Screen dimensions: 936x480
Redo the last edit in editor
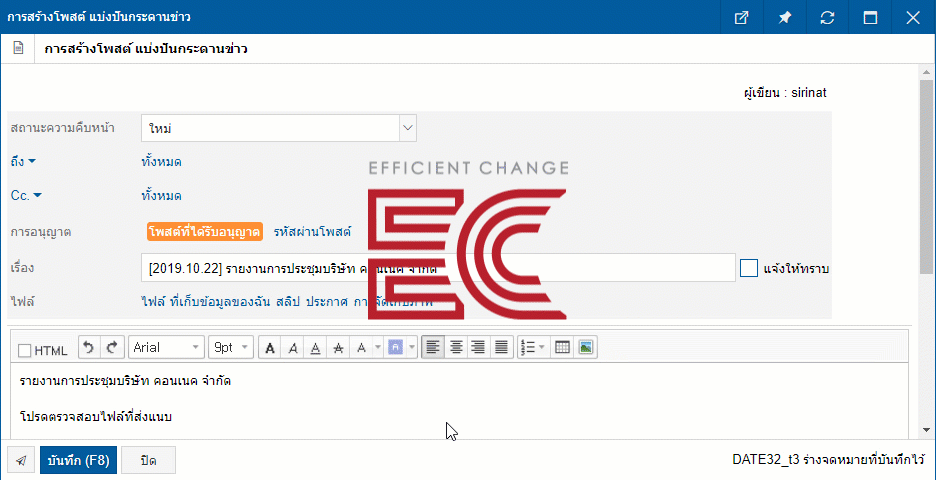112,347
